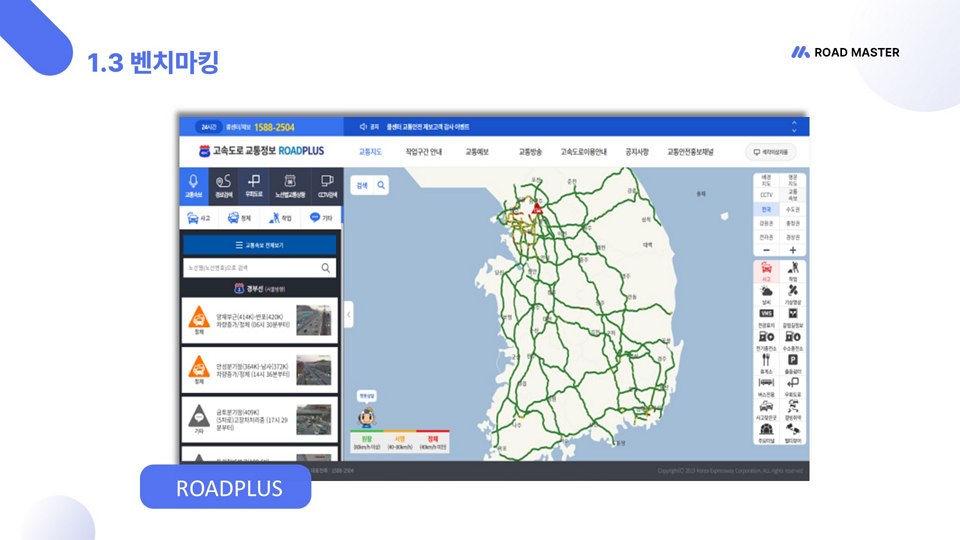Screen dimensions: 960x540
Task: Switch to 영문지도 English map
Action: coord(792,181)
